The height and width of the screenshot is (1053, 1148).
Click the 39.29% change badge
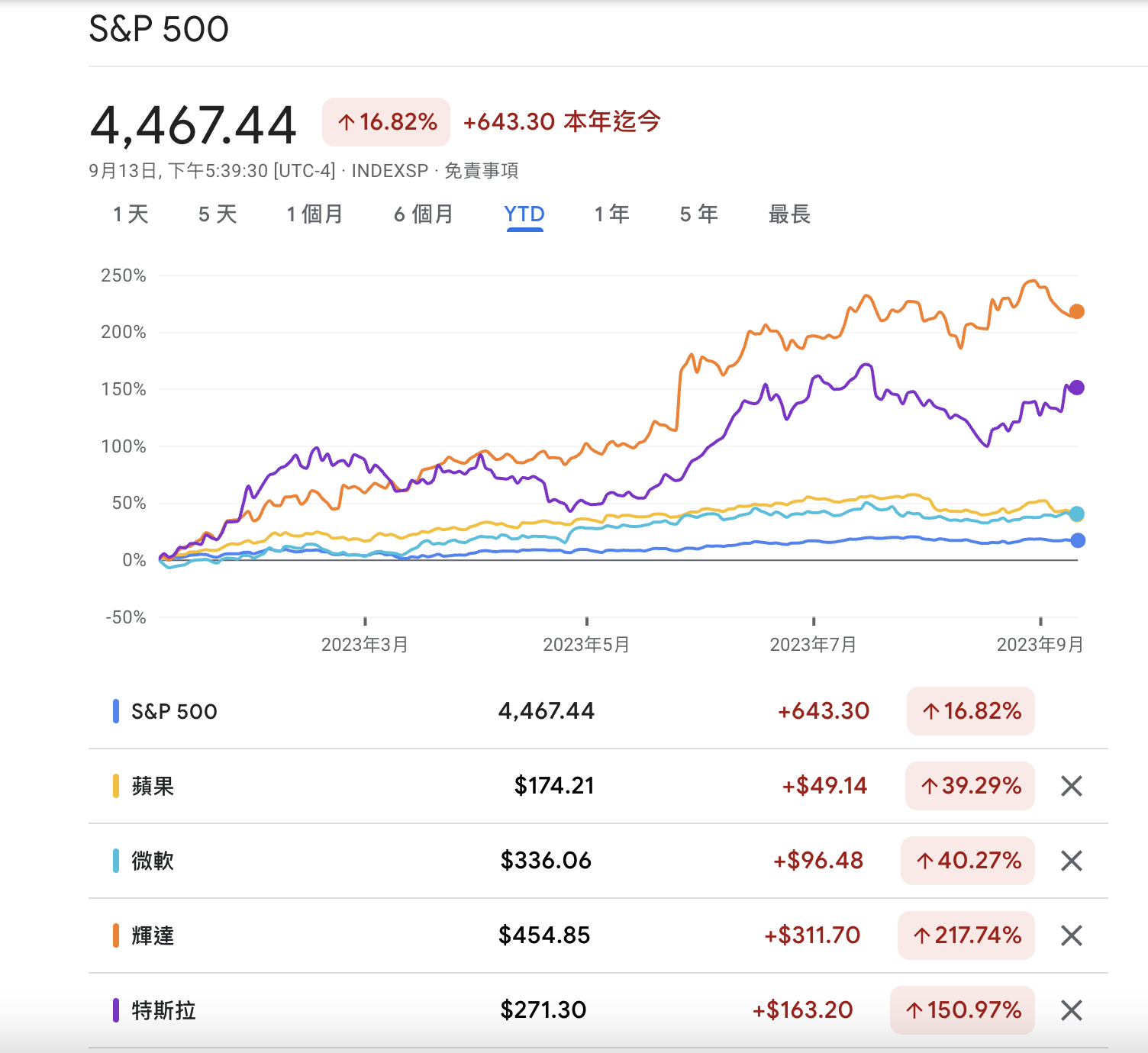tap(970, 786)
